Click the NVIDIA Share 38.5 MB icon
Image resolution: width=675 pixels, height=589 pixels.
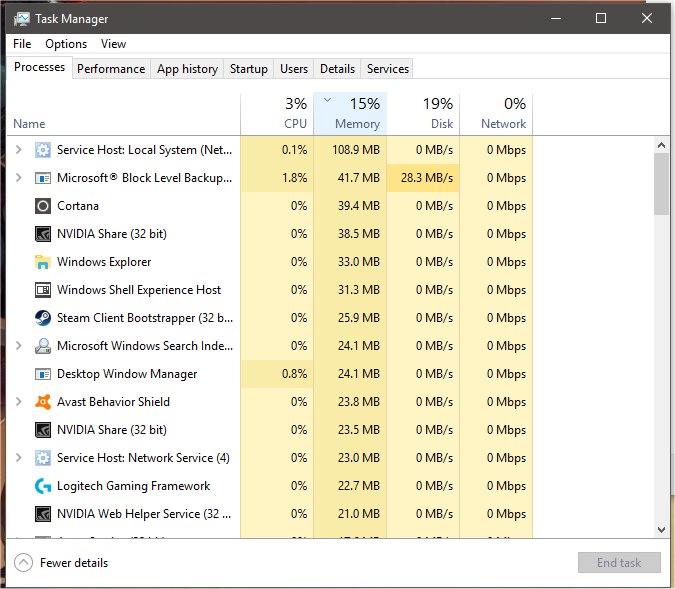click(x=43, y=234)
